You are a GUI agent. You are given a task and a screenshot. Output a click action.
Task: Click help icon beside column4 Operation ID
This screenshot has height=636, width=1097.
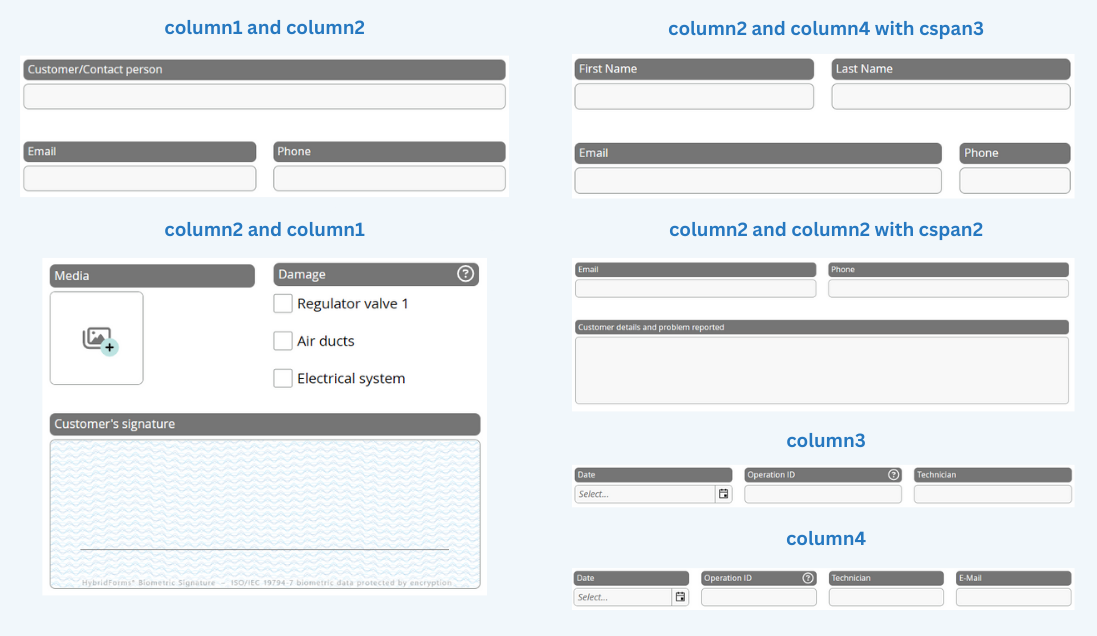coord(808,578)
